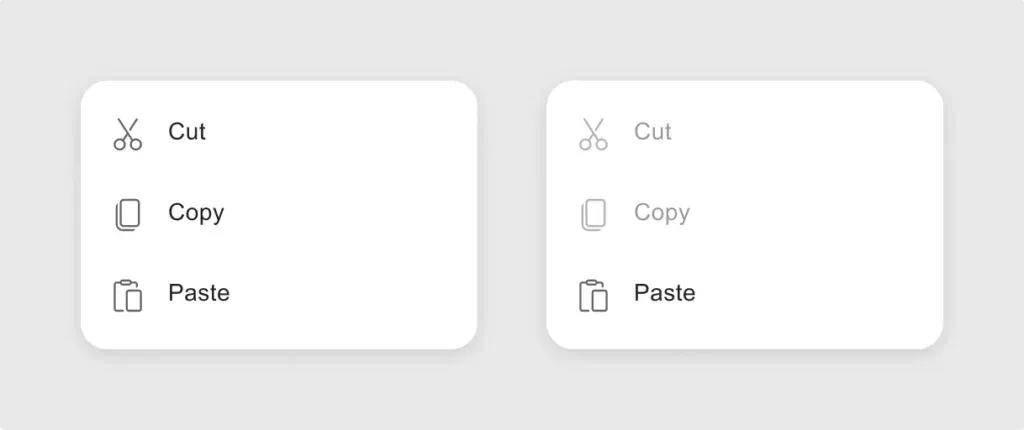Click the disabled Copy label in the right menu

pos(662,213)
